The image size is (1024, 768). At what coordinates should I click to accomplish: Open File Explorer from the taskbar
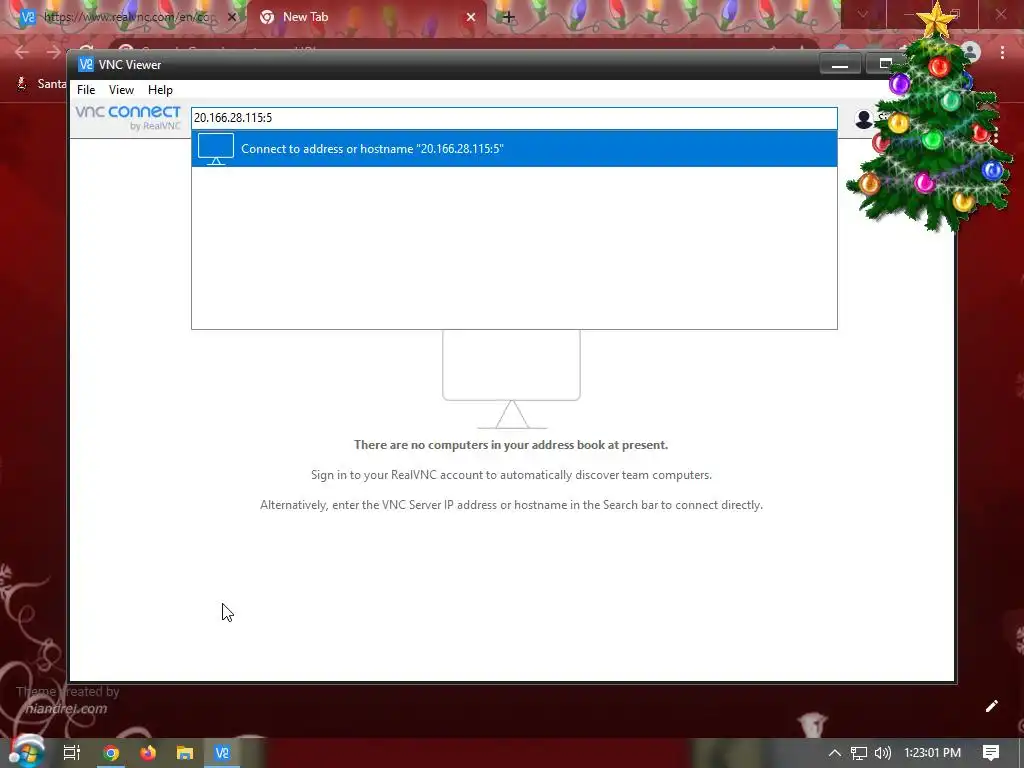point(185,753)
